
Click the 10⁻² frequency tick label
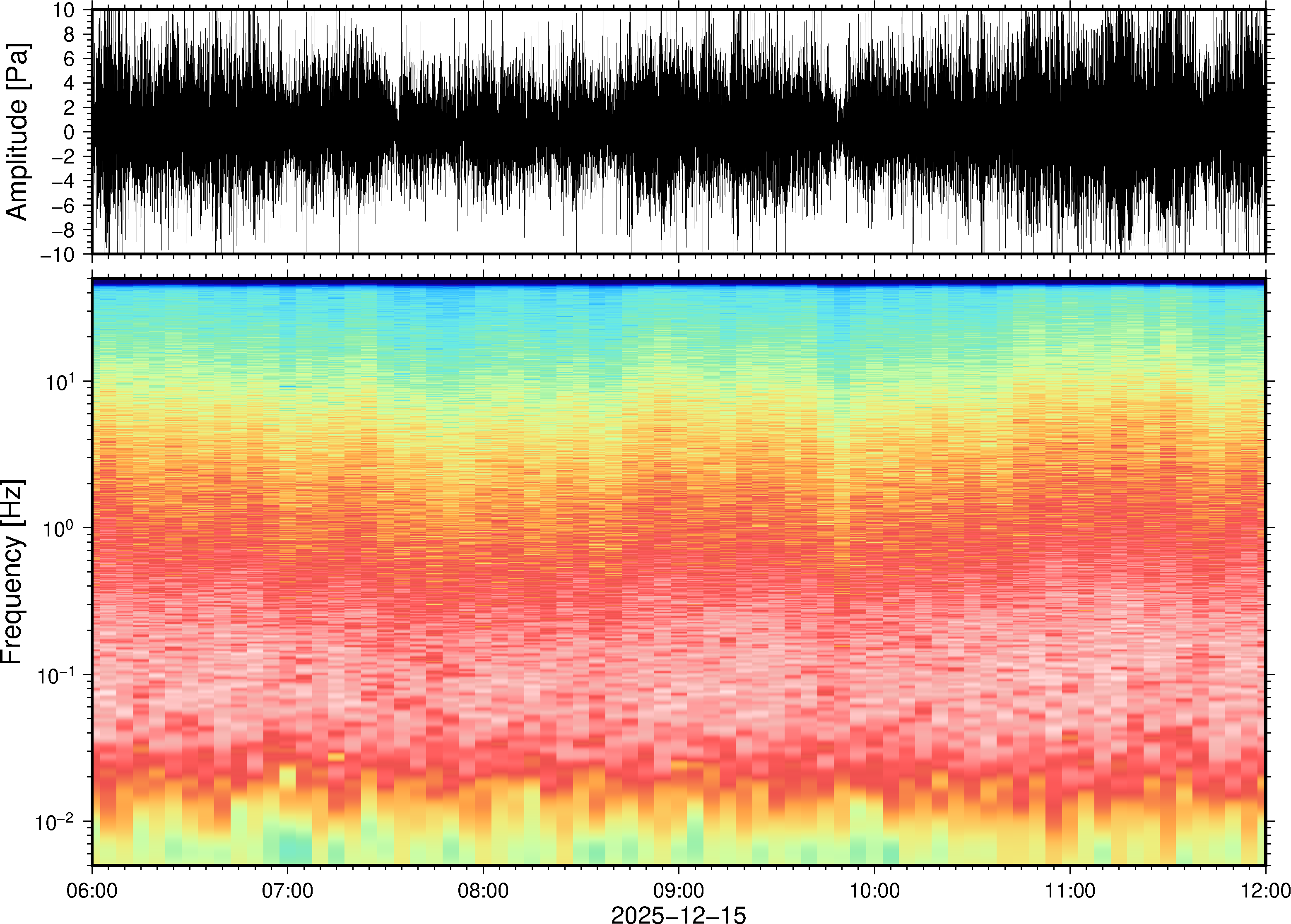55,822
